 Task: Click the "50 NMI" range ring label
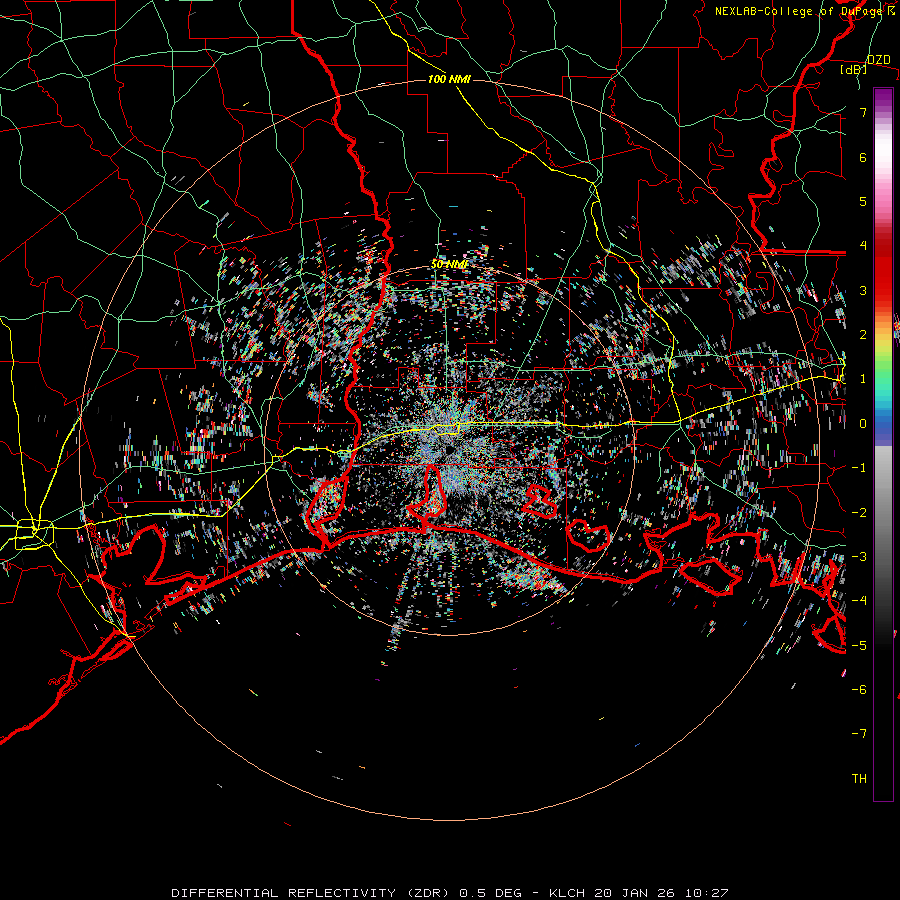[449, 264]
